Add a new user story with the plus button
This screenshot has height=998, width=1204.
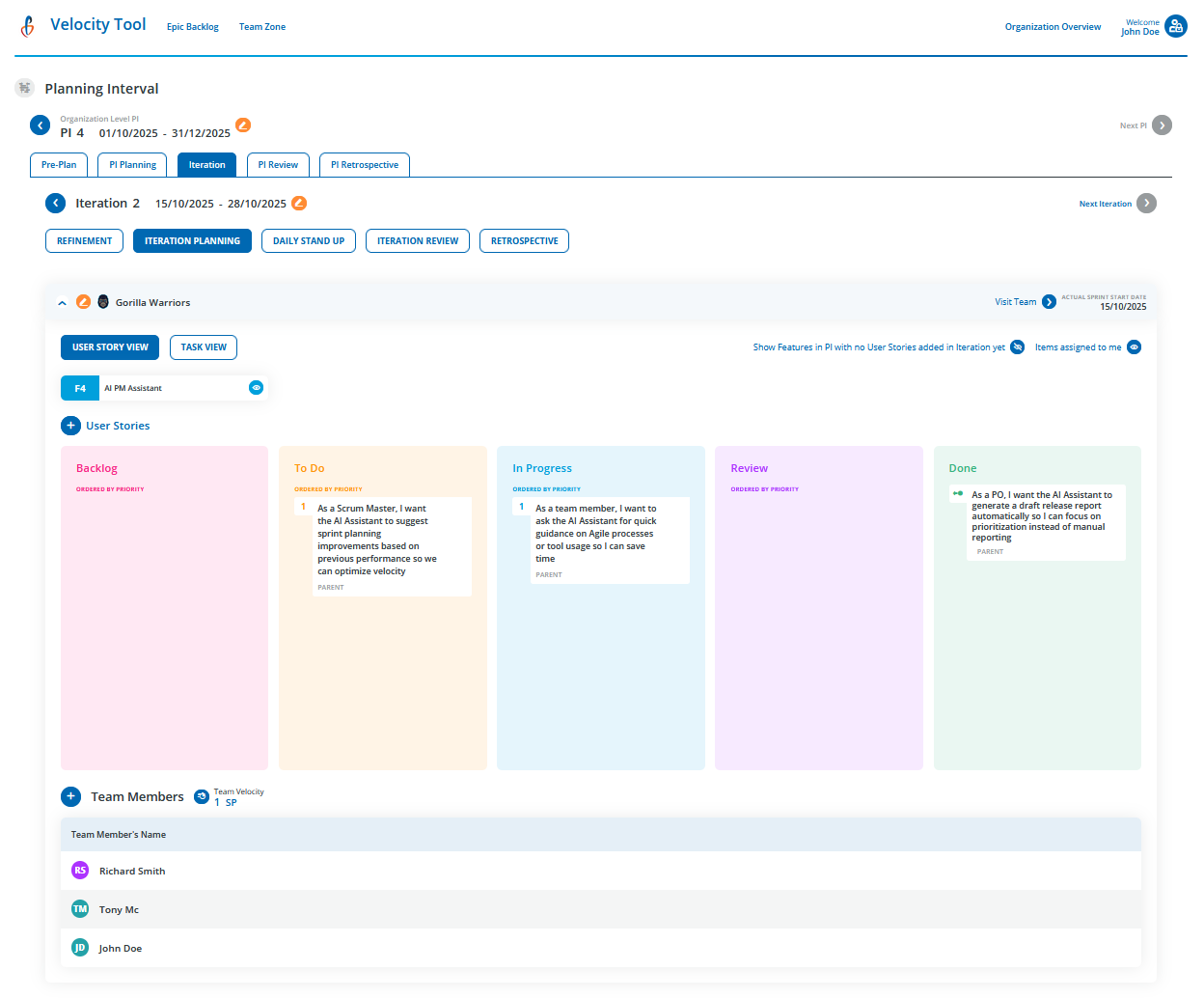click(70, 426)
